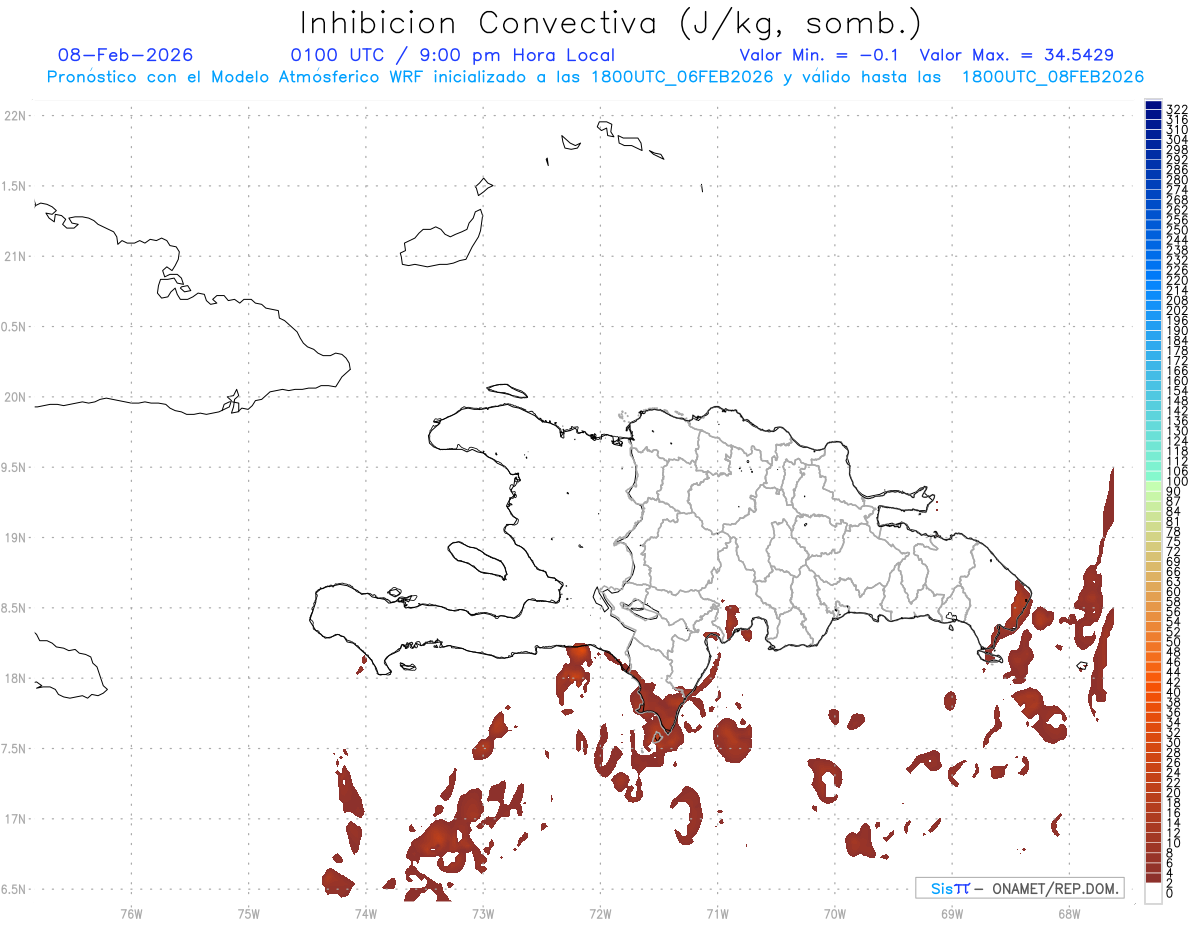Click the '0' colorbar value label

point(1169,891)
